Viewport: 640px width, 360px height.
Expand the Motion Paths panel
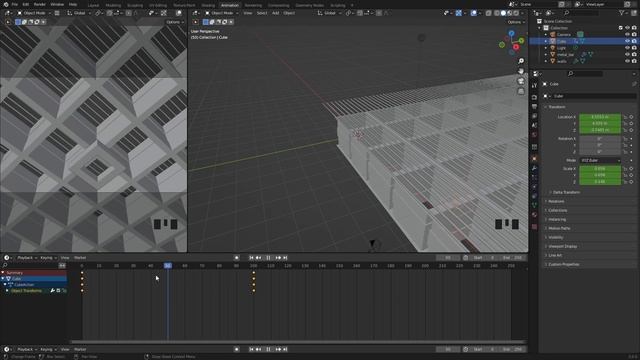(x=558, y=228)
